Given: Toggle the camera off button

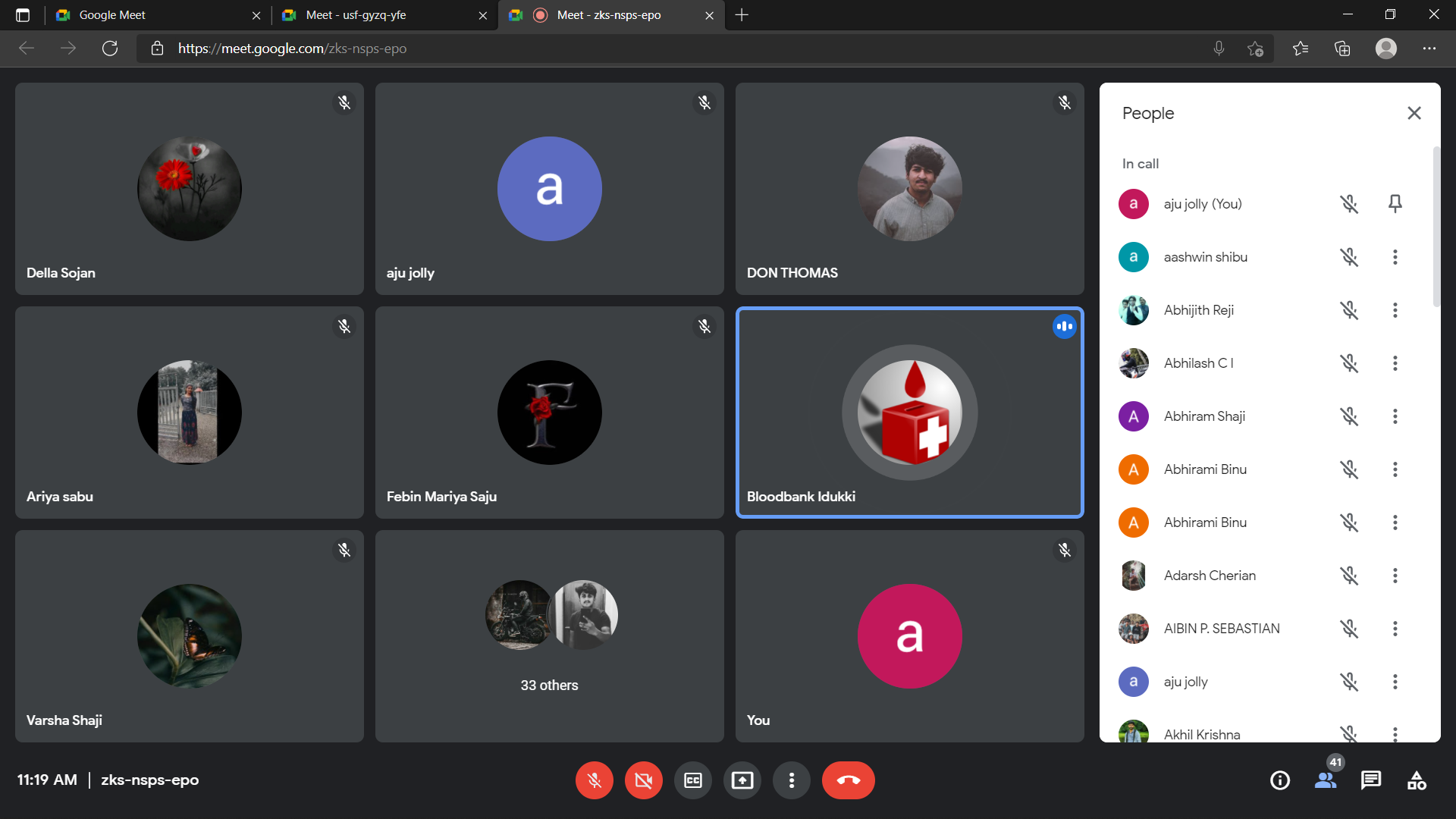Looking at the screenshot, I should point(643,780).
